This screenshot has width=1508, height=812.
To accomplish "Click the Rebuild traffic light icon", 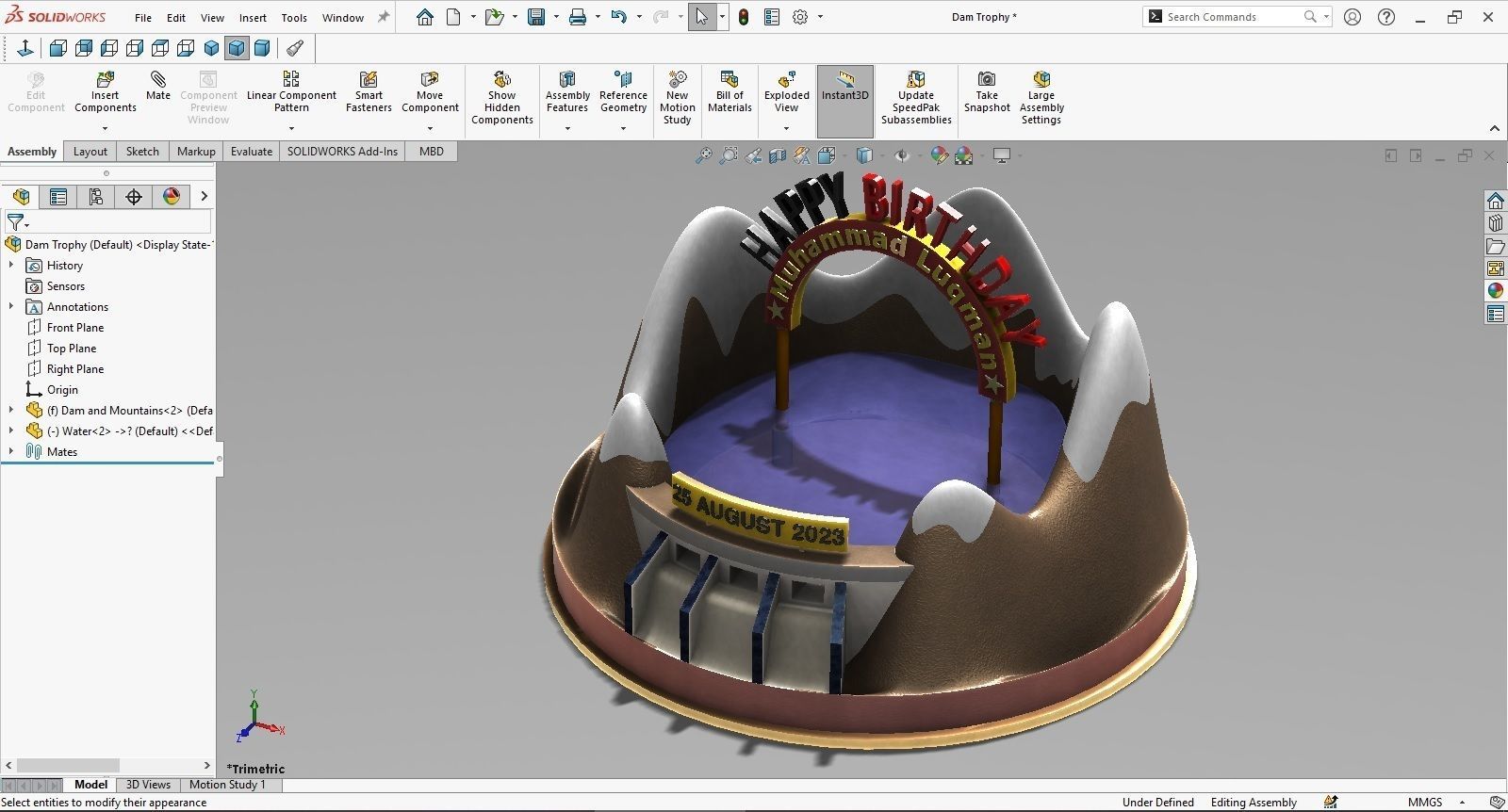I will point(744,17).
